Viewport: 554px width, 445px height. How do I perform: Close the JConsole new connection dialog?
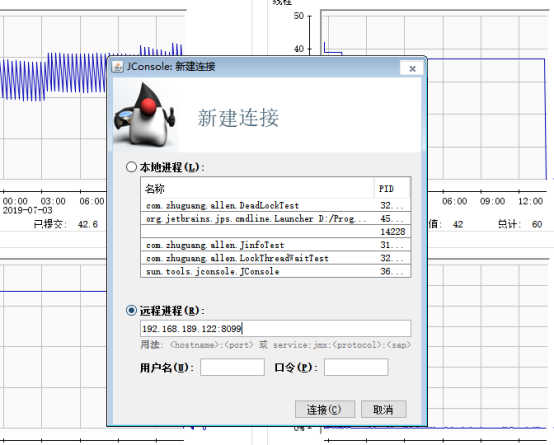click(x=412, y=68)
